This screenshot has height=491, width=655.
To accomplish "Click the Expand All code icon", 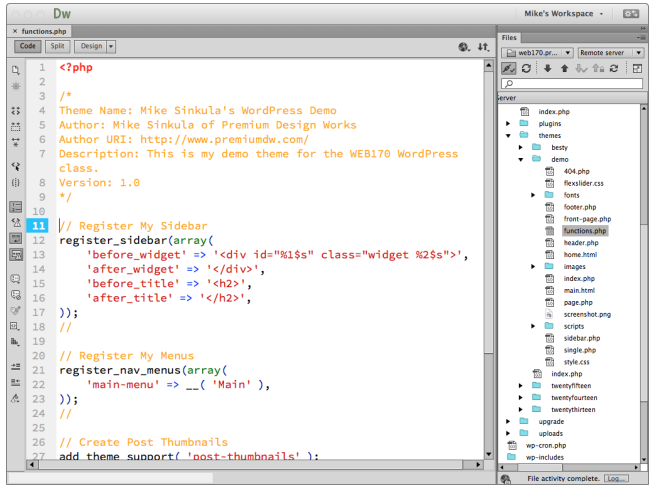I will (x=15, y=142).
